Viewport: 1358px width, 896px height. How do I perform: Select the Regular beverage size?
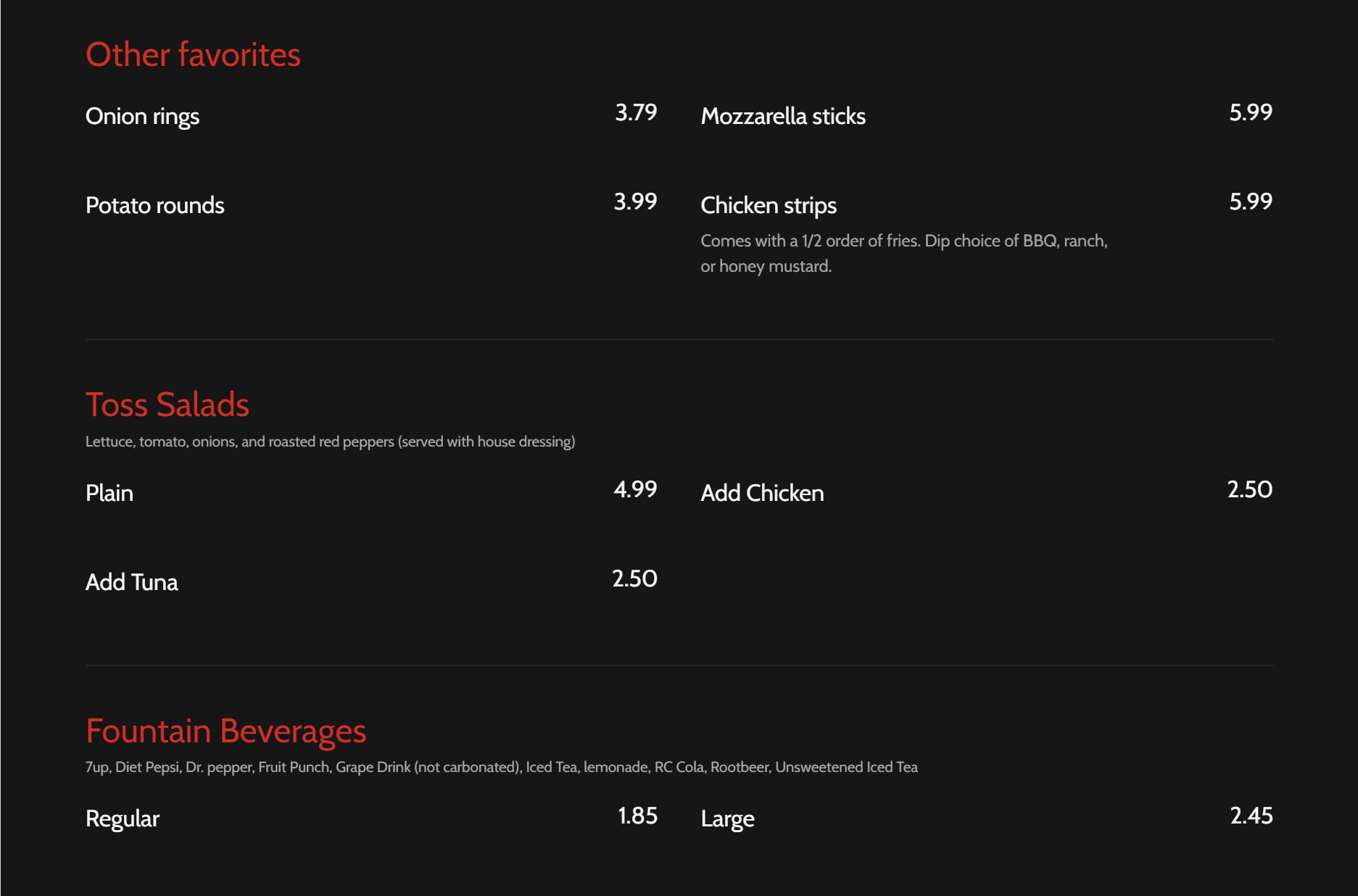point(122,819)
